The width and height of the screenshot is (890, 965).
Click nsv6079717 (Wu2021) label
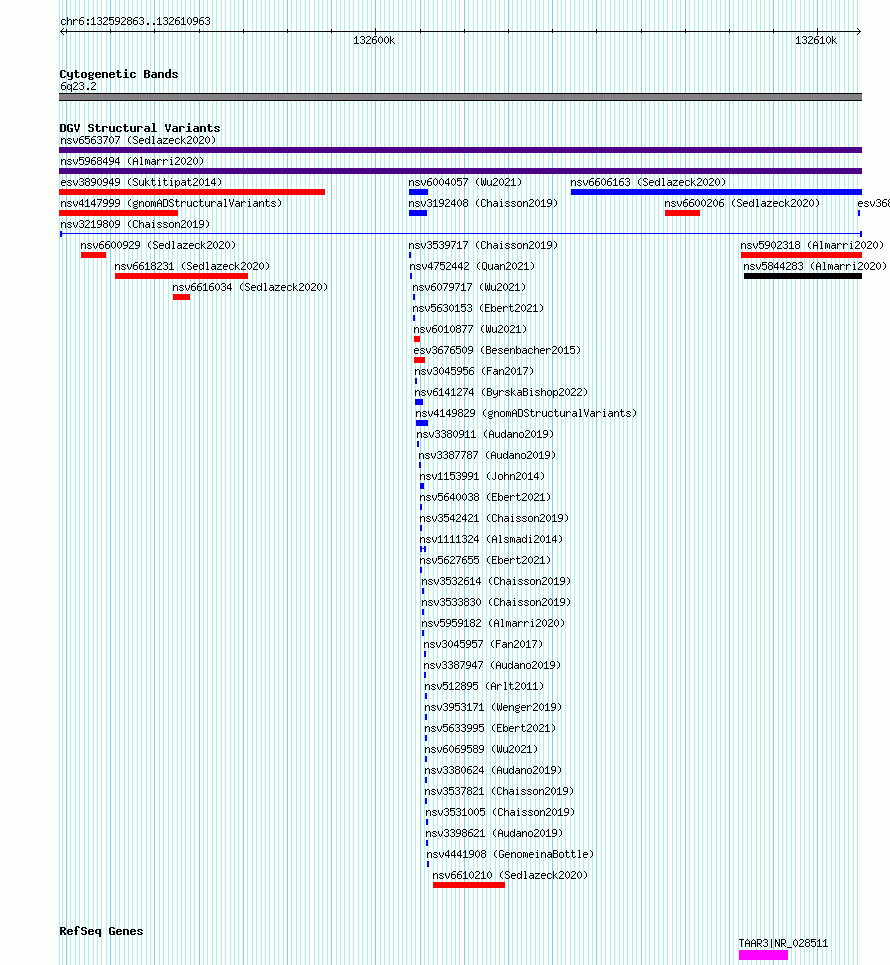469,287
